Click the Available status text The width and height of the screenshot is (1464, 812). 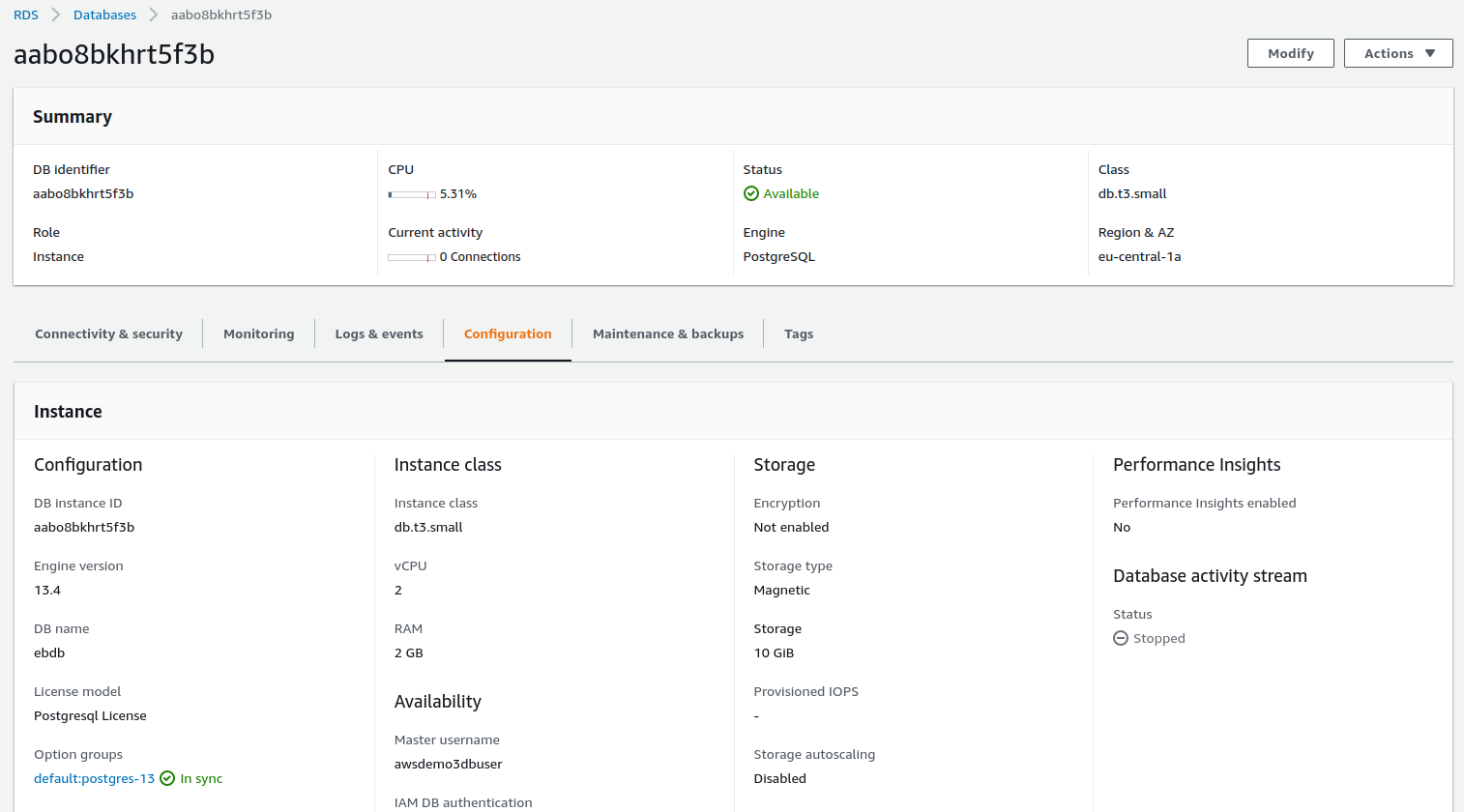pyautogui.click(x=791, y=193)
